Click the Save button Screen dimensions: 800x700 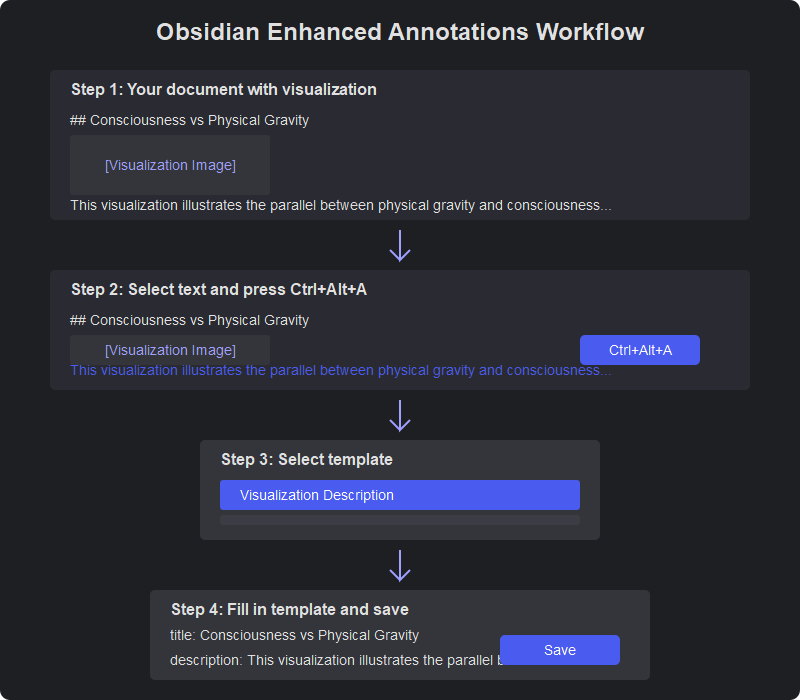pos(560,650)
